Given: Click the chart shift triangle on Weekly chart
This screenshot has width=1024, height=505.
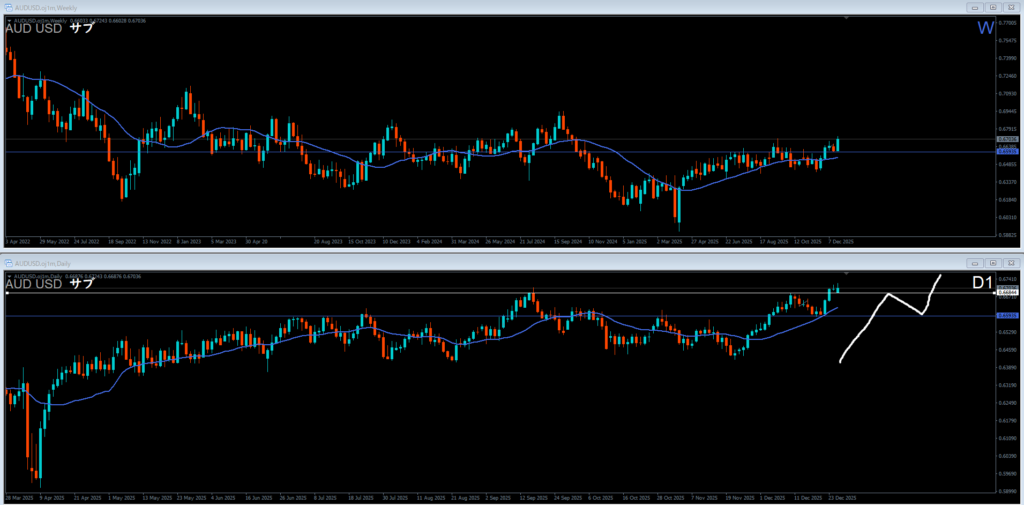Looking at the screenshot, I should click(848, 18).
